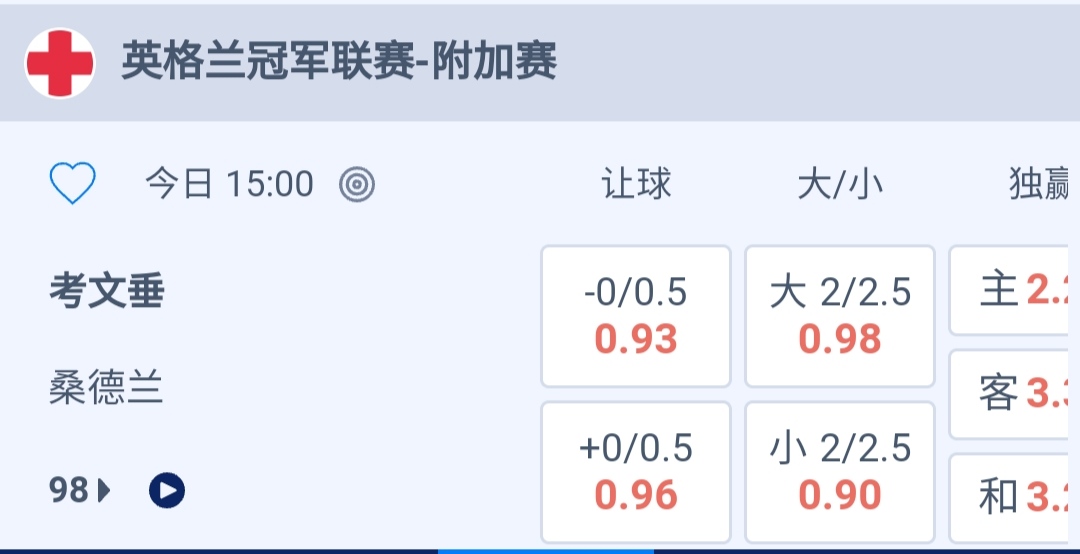Click the 让球 column heading

636,184
